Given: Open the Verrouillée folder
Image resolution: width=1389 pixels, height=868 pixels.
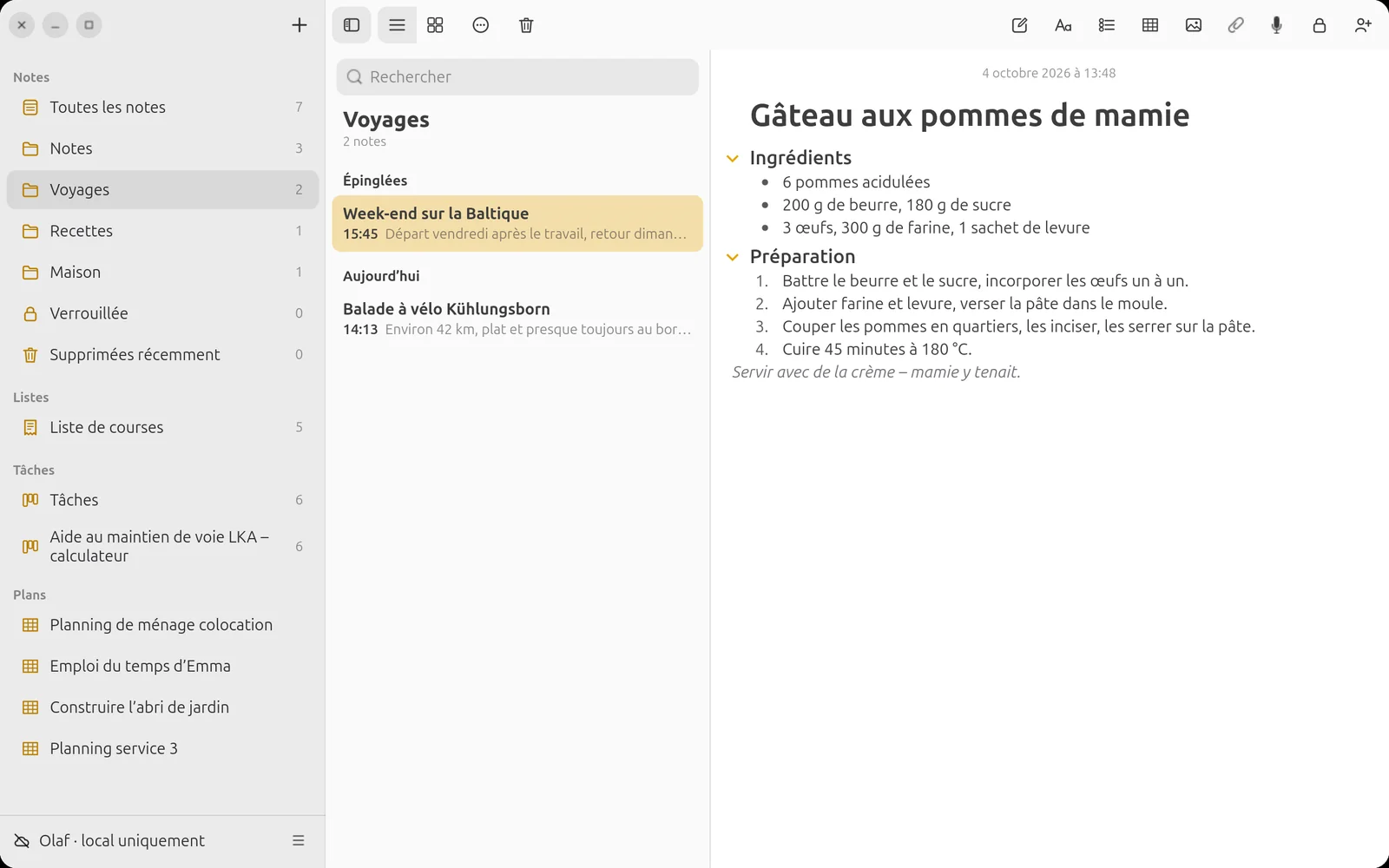Looking at the screenshot, I should pos(162,313).
